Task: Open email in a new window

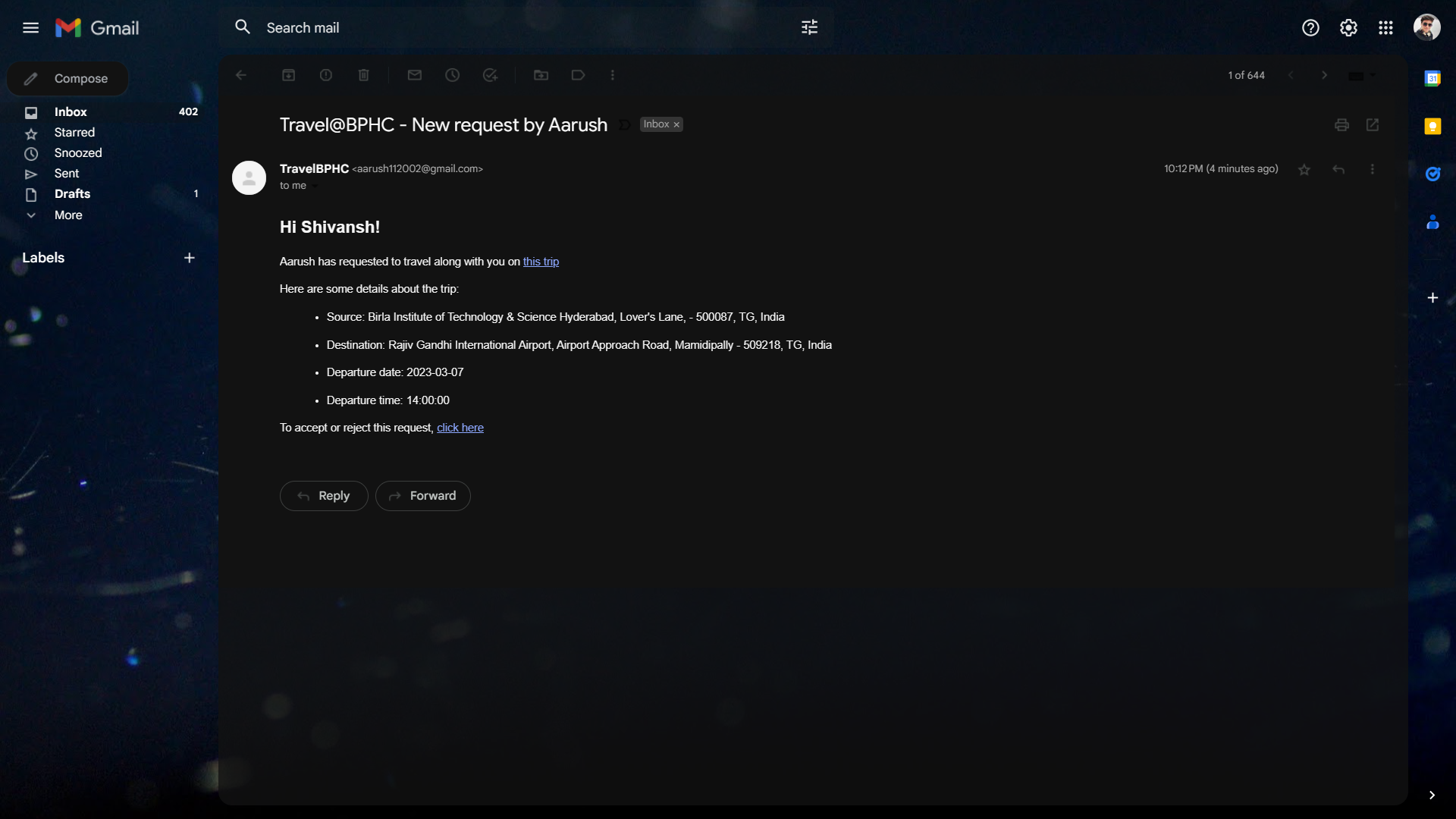Action: (1373, 125)
